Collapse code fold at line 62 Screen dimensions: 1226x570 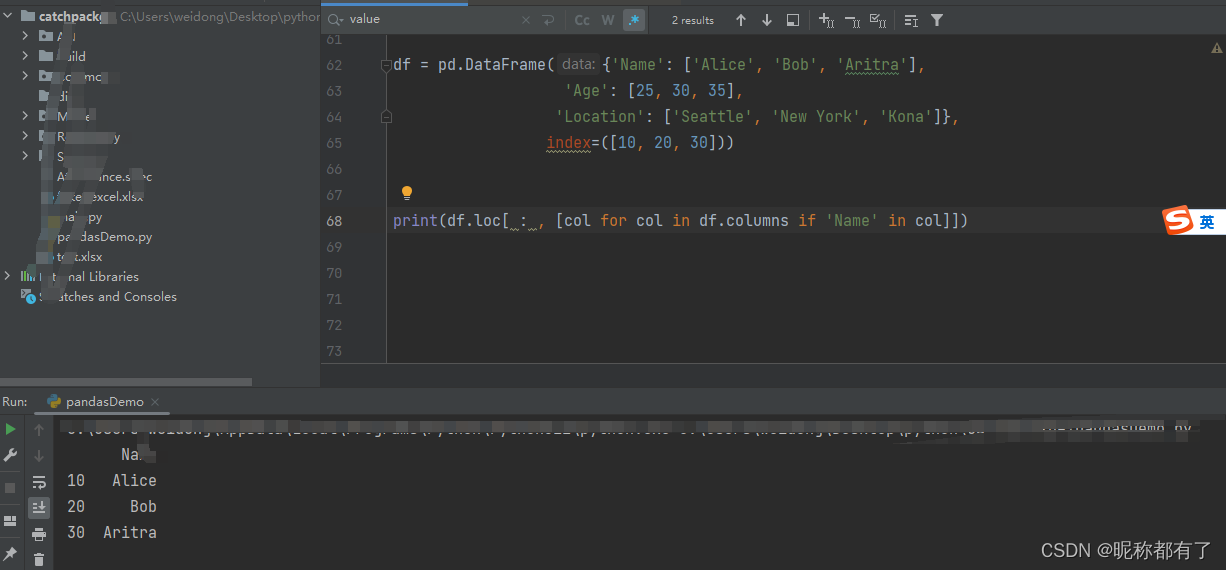tap(386, 65)
